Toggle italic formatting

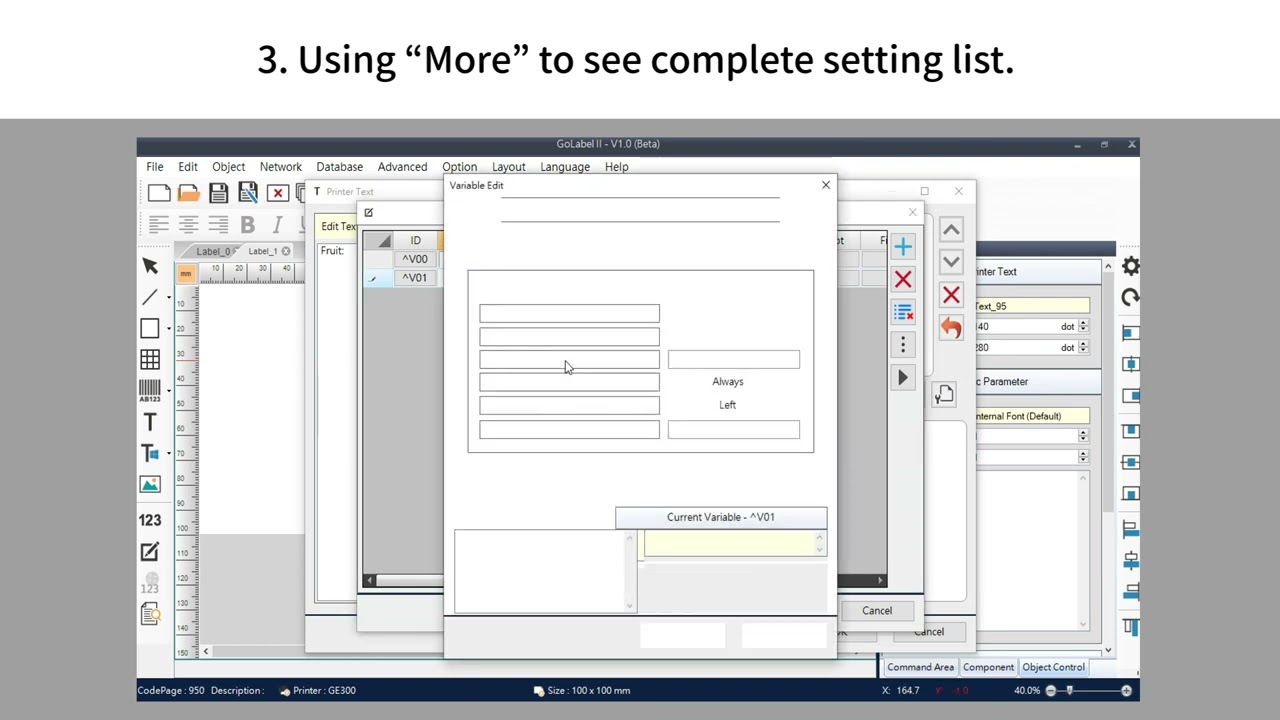point(277,225)
